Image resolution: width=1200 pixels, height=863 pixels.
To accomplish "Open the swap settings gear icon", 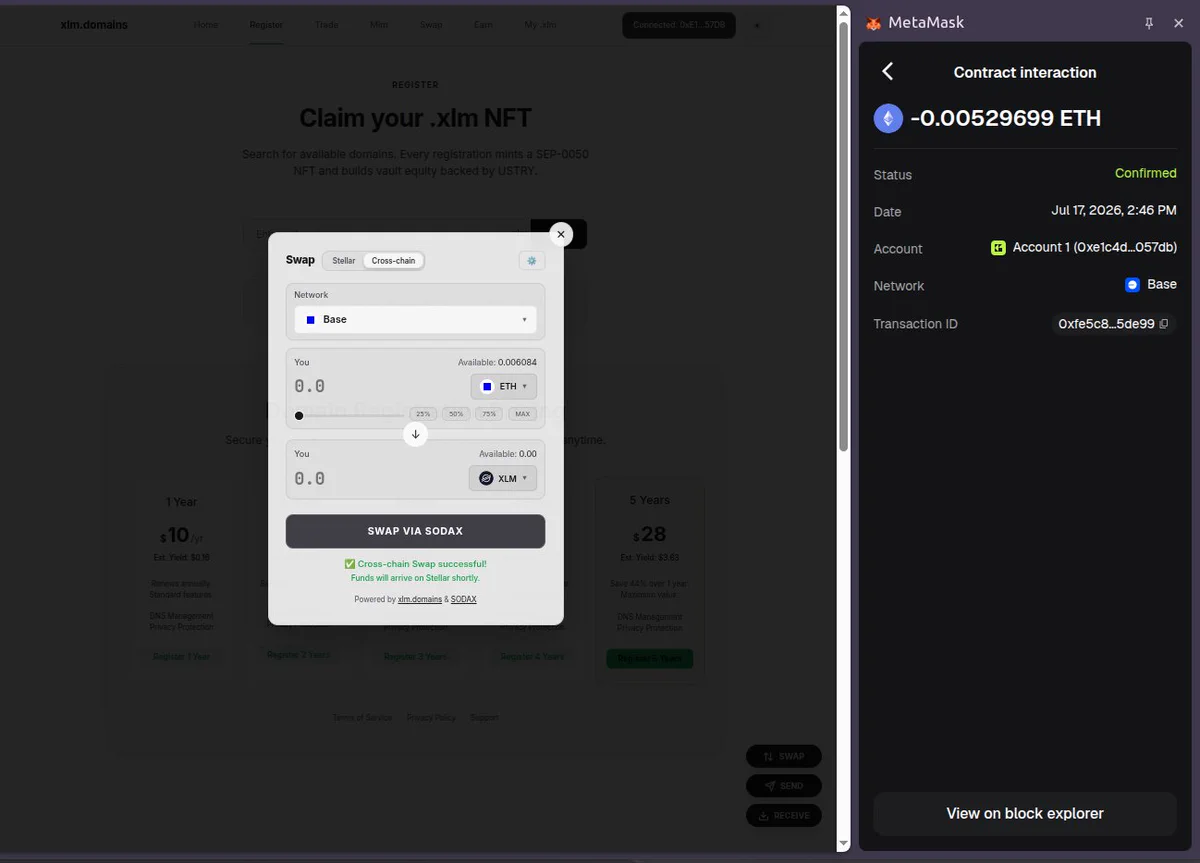I will tap(532, 260).
